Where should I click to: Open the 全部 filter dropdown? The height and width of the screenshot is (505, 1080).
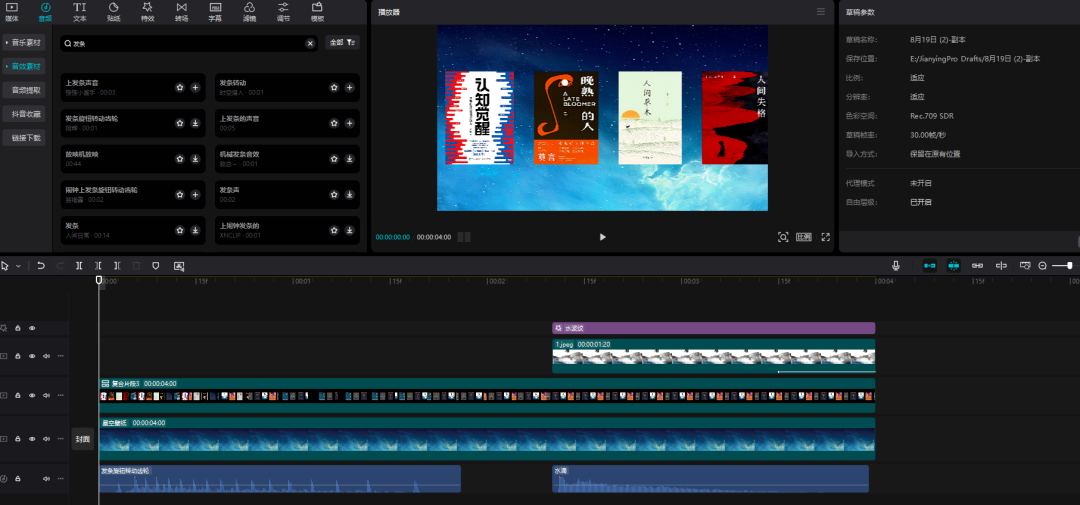coord(342,43)
